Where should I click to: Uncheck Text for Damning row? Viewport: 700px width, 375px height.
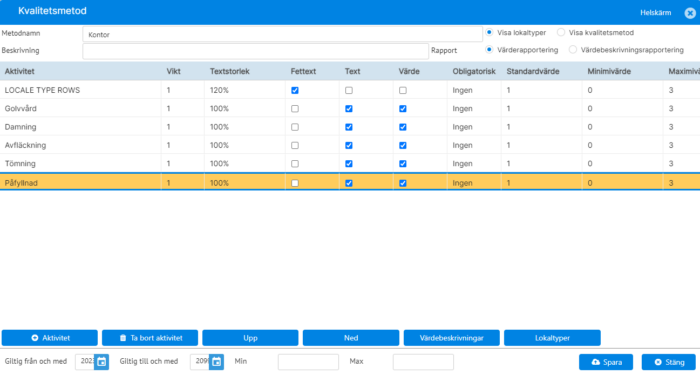(349, 127)
